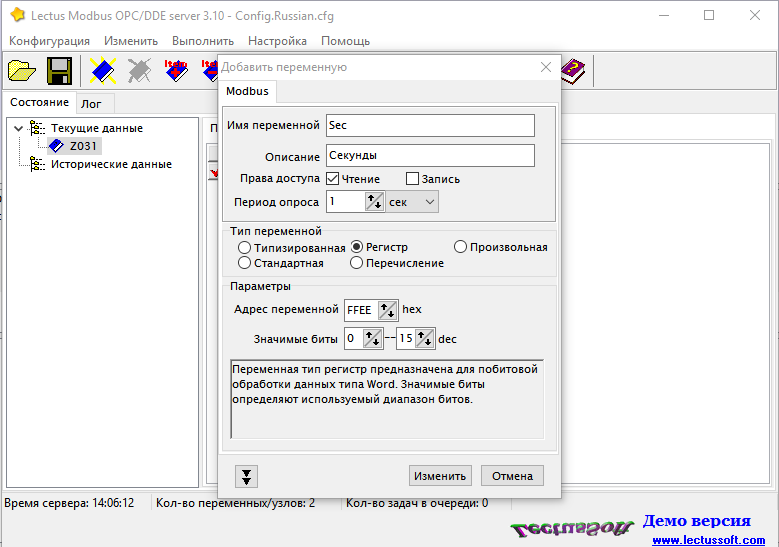
Task: Switch to the Лог tab
Action: point(91,103)
